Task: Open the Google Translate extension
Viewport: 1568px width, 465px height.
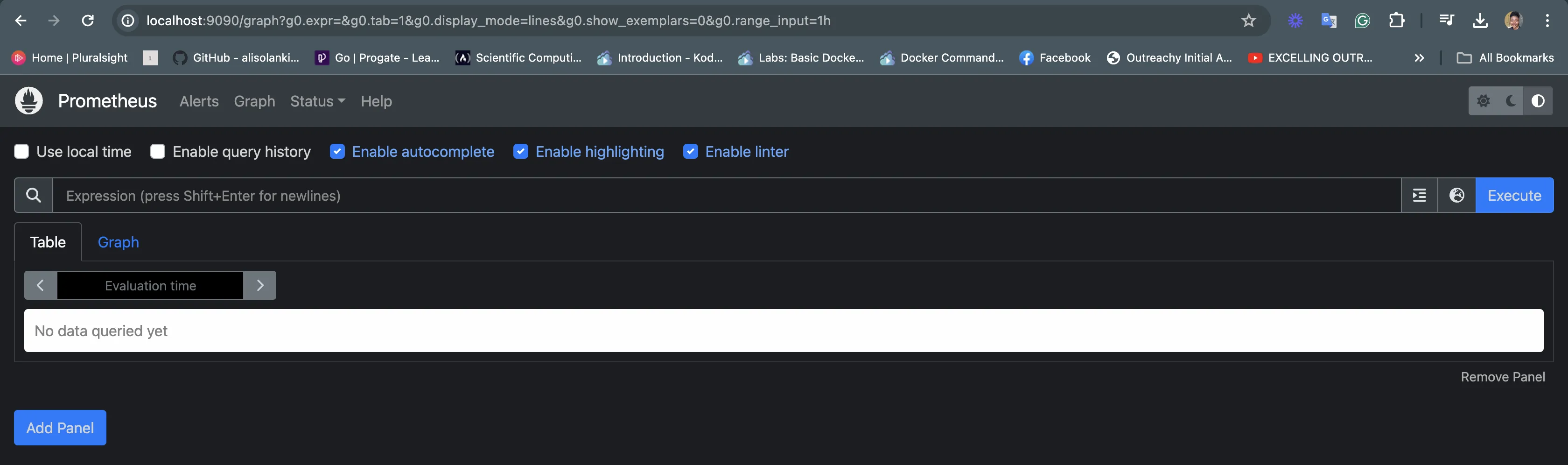Action: pyautogui.click(x=1329, y=21)
